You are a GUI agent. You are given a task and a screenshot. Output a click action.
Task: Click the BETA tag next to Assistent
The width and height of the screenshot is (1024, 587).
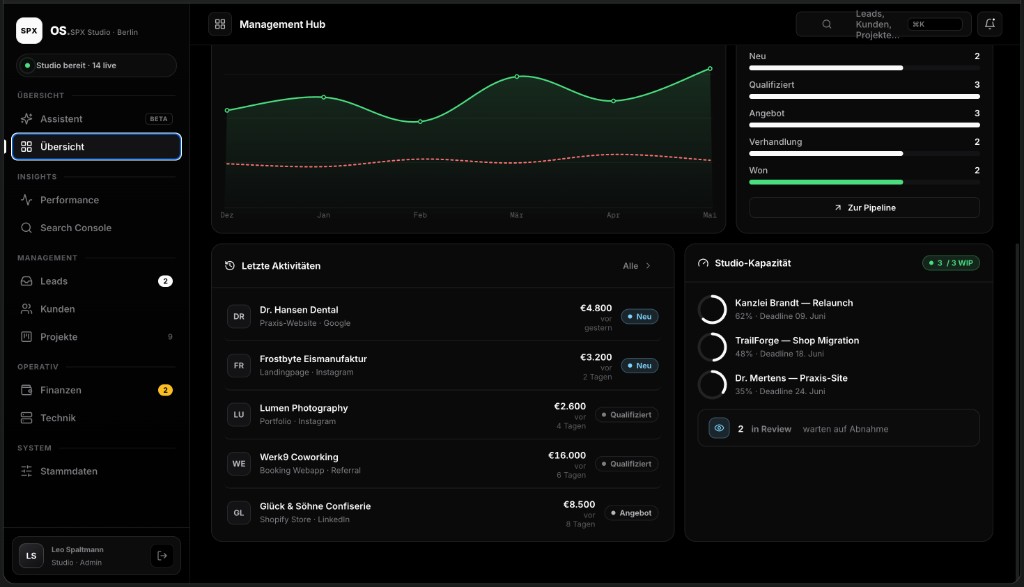point(159,119)
